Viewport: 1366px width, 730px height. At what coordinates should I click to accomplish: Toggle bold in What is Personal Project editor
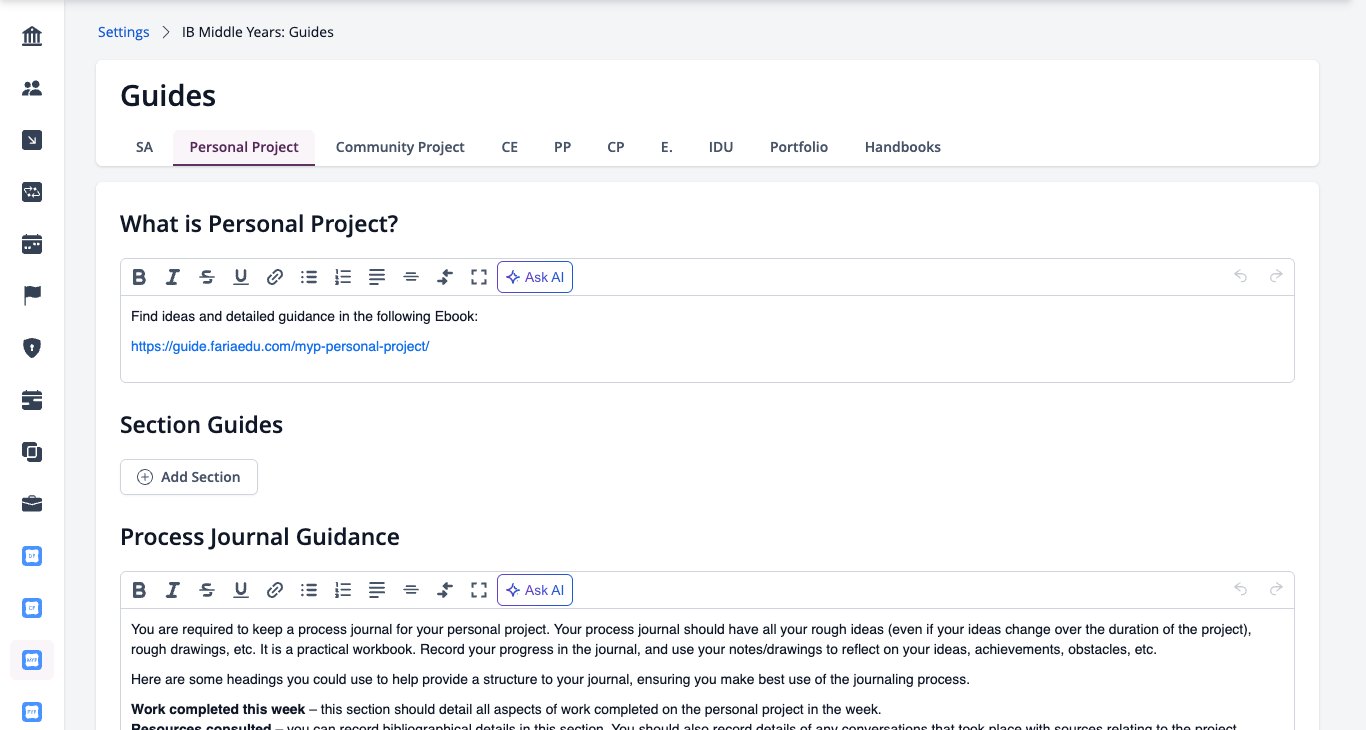[139, 277]
